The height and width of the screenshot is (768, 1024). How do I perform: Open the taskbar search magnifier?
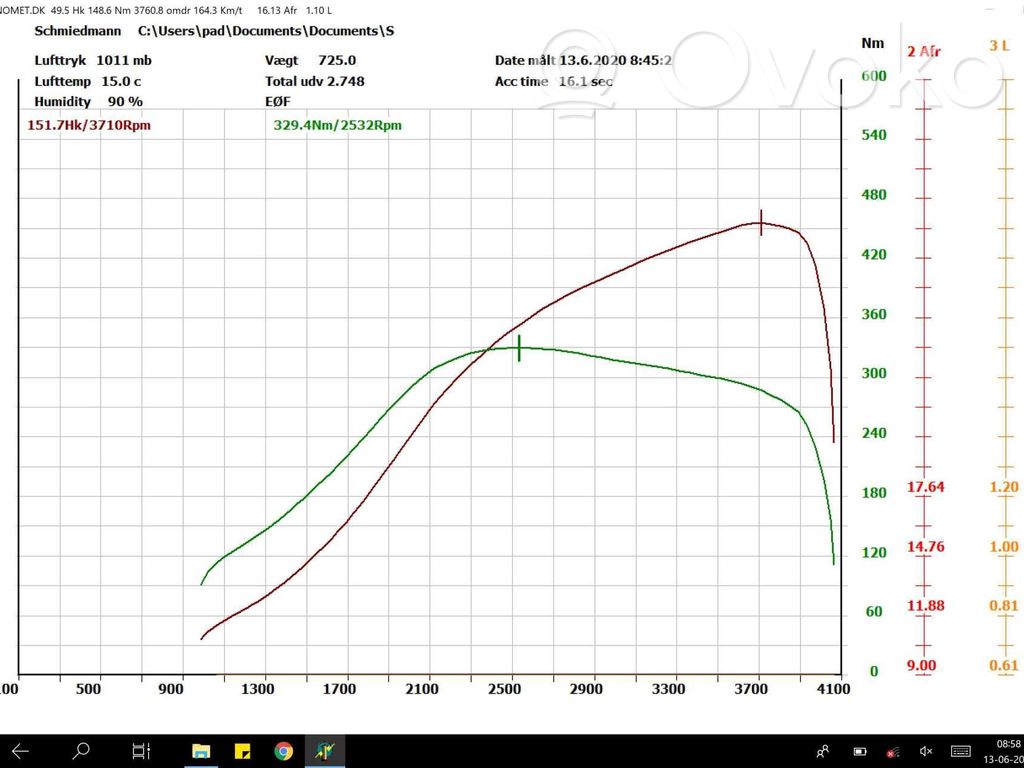tap(80, 751)
